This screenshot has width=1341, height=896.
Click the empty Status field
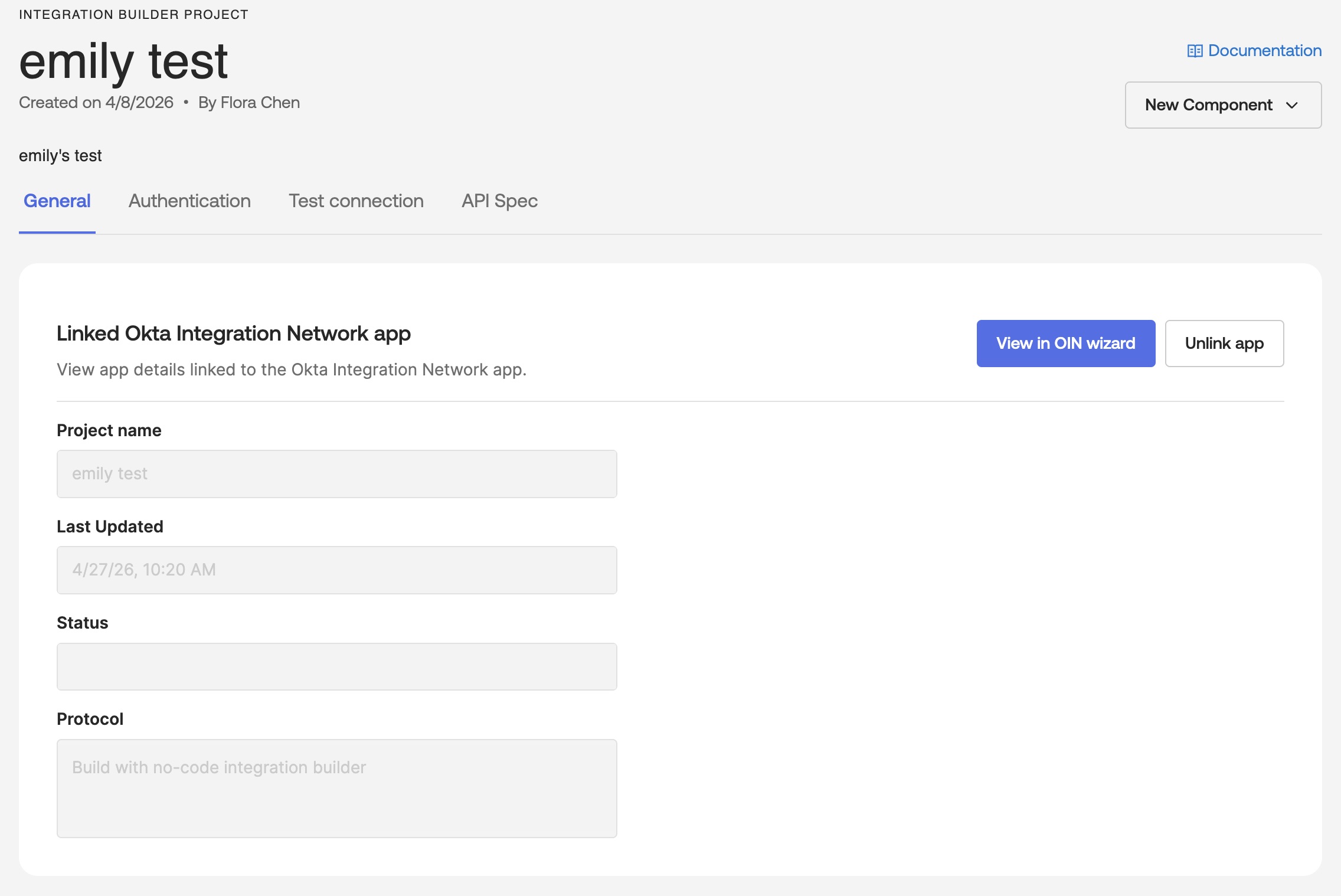337,666
